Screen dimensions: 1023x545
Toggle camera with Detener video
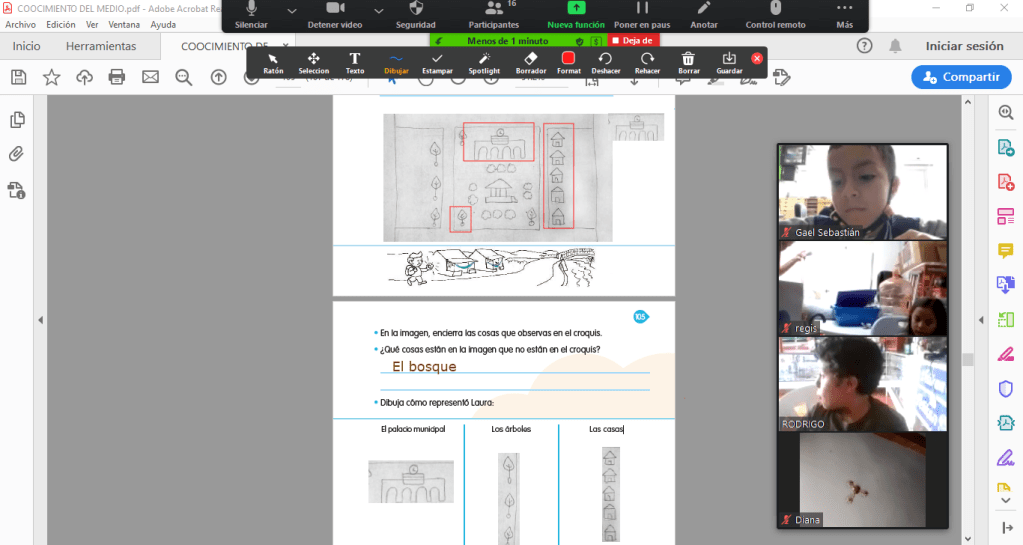(x=335, y=13)
